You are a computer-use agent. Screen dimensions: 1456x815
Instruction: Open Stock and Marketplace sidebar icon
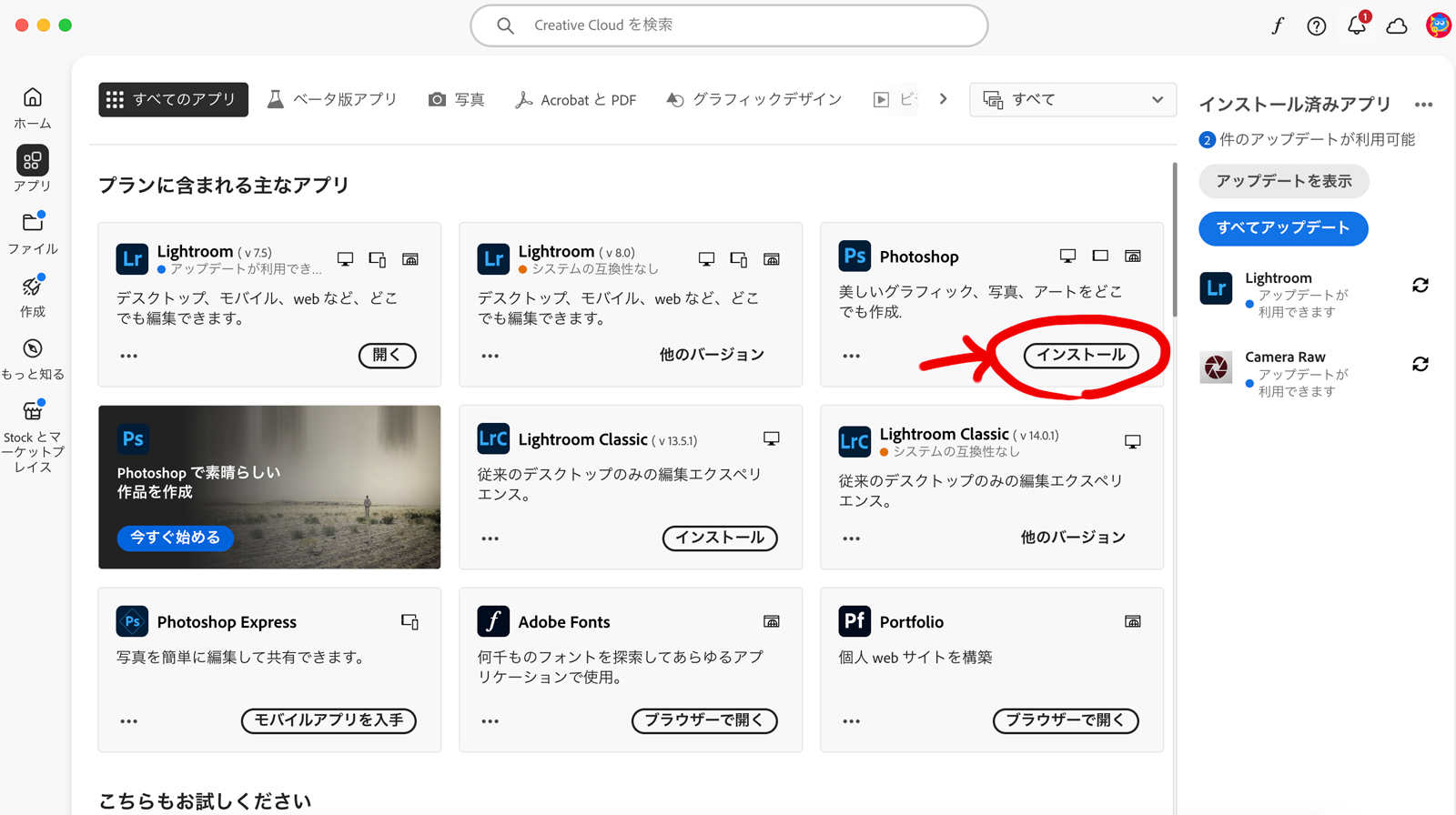tap(33, 412)
